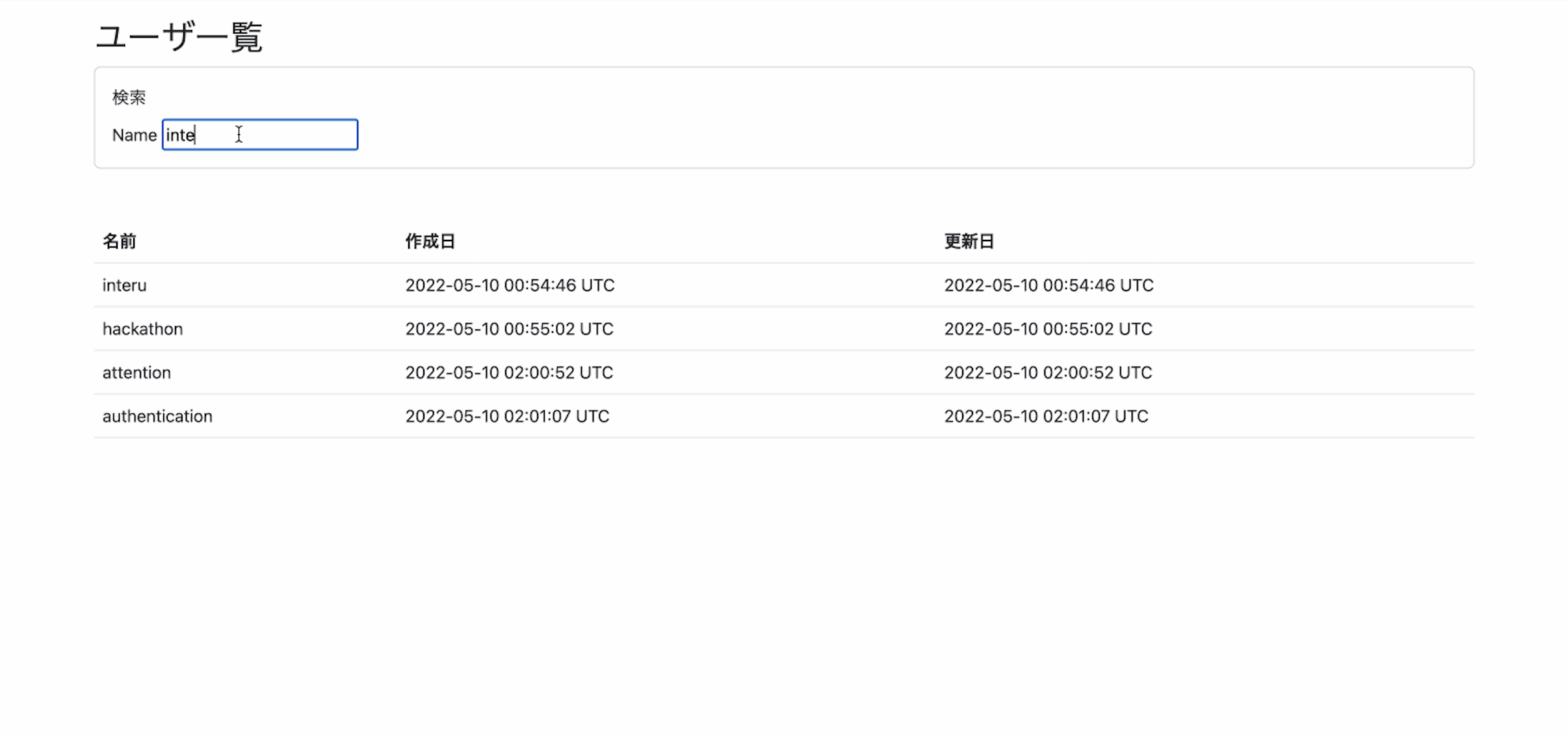Click authentication's updated date cell
Viewport: 1568px width, 737px height.
click(1046, 416)
